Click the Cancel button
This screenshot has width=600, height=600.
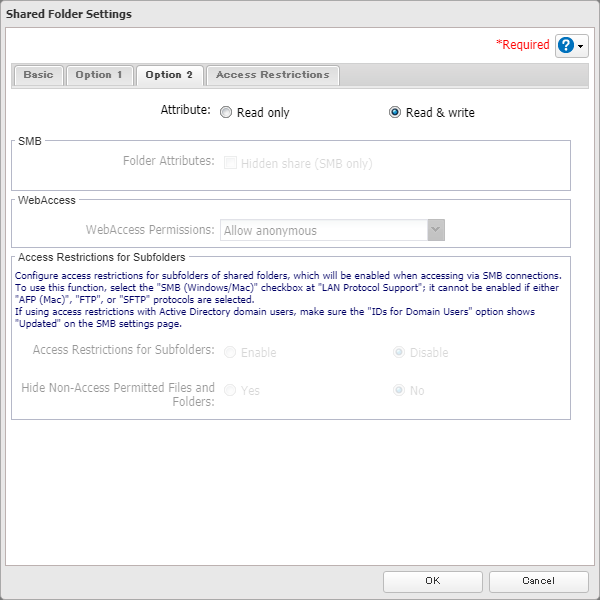(x=537, y=580)
